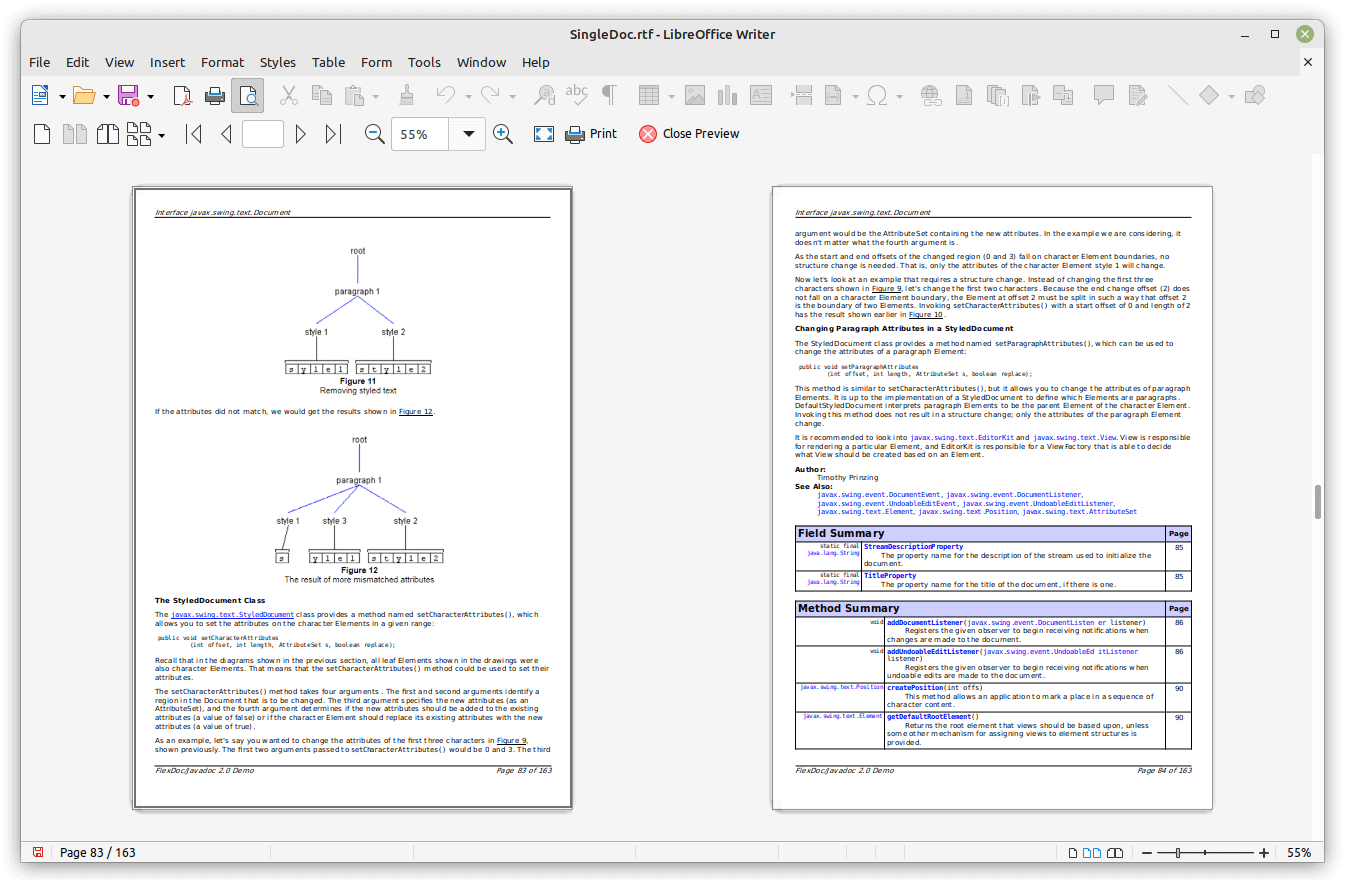Screen dimensions: 1346x880
Task: Open the Format menu
Action: click(x=222, y=62)
